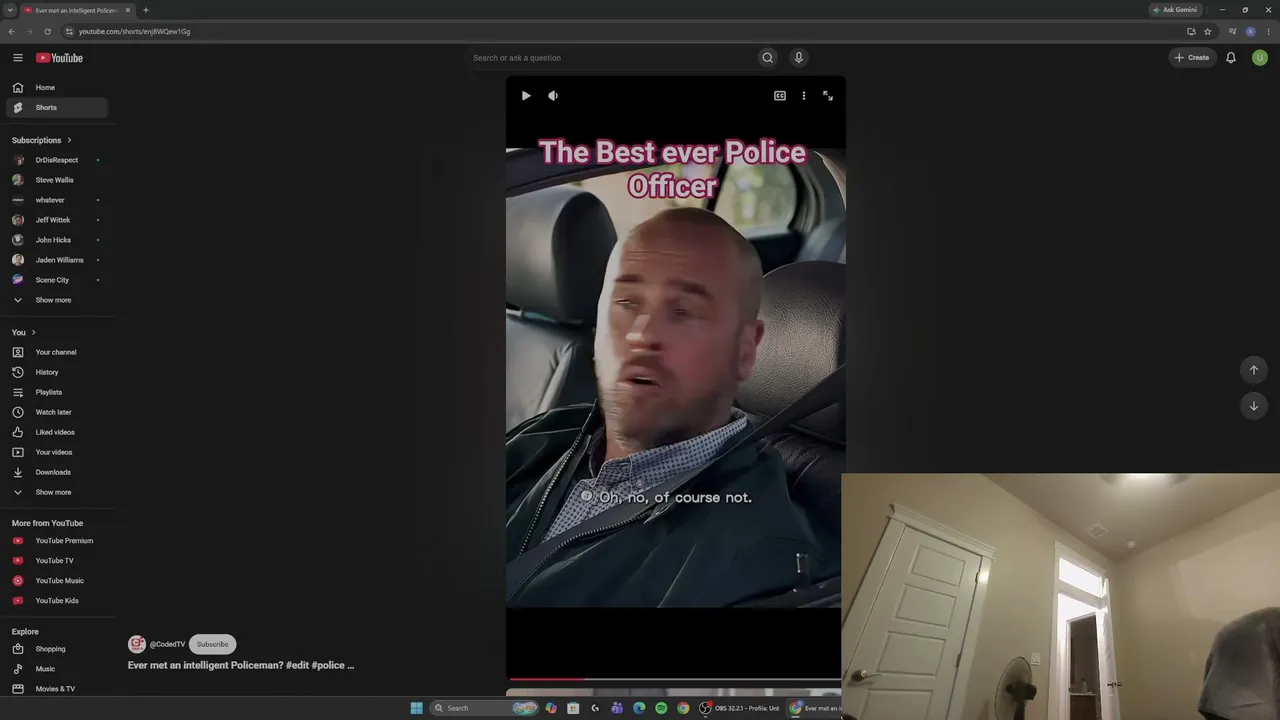Open a new Chrome tab
Screen dimensions: 1280x720
(146, 10)
